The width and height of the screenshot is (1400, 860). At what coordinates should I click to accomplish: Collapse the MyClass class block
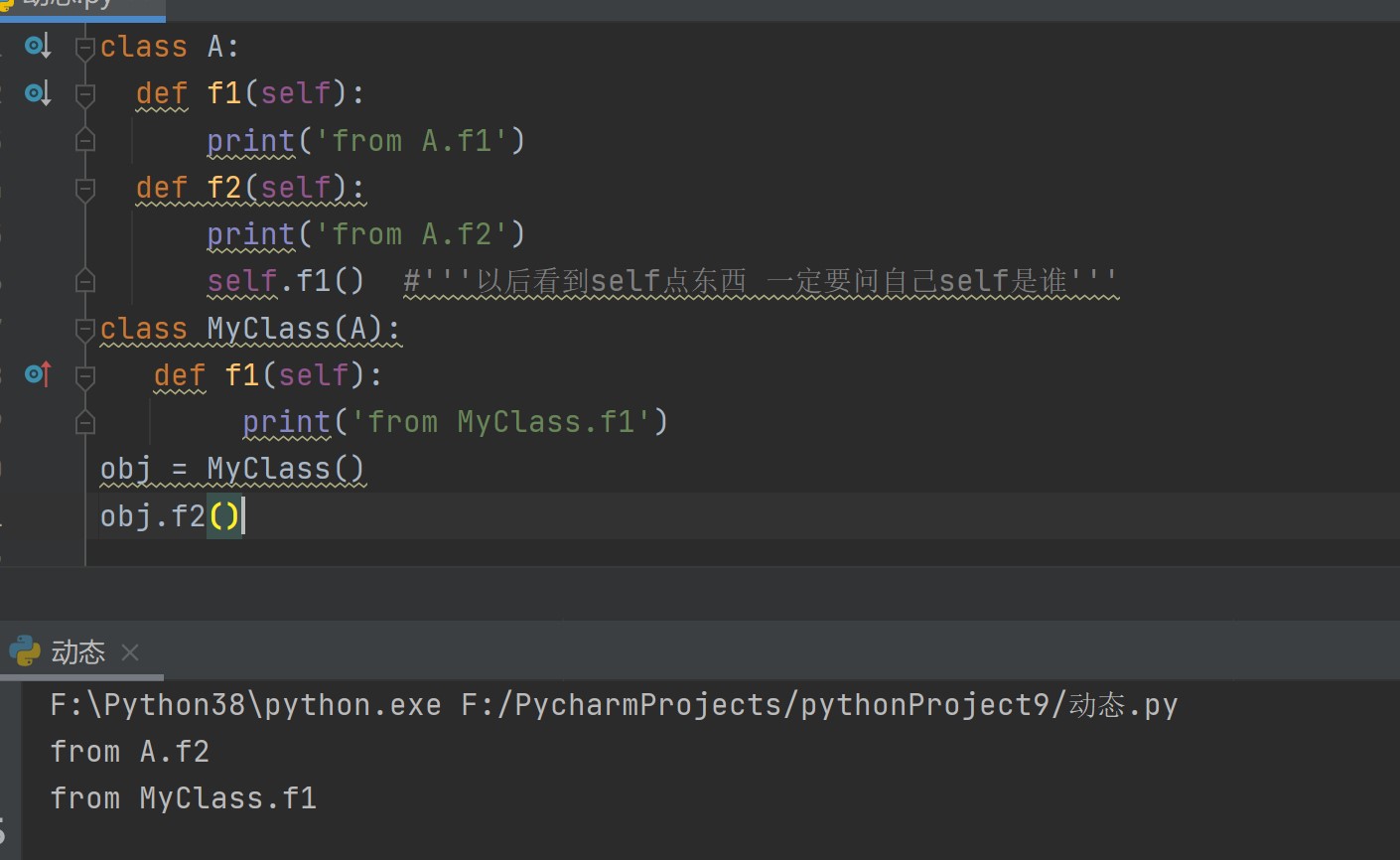[85, 329]
